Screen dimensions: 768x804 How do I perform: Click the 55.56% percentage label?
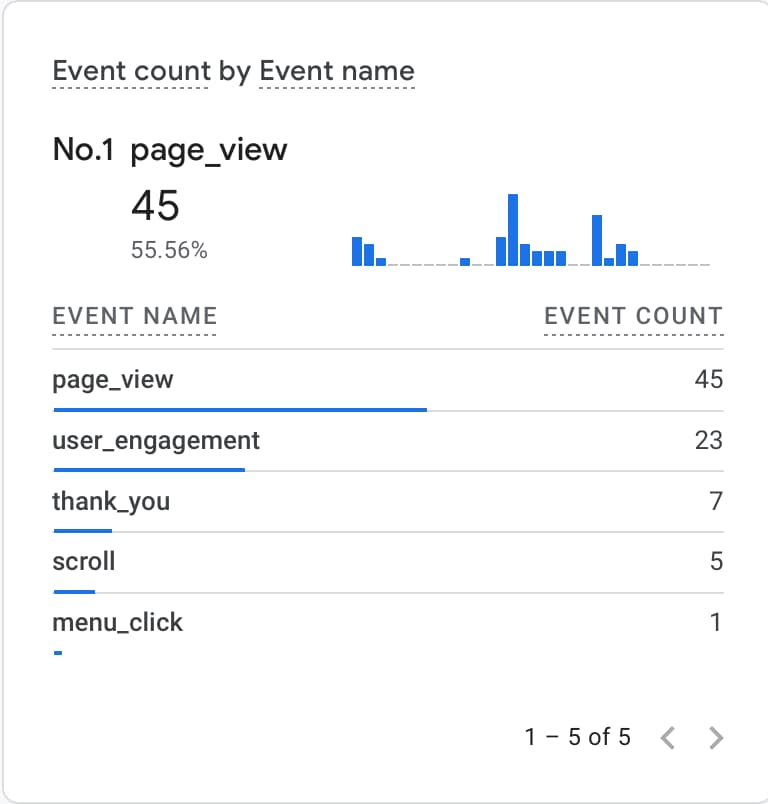coord(169,251)
